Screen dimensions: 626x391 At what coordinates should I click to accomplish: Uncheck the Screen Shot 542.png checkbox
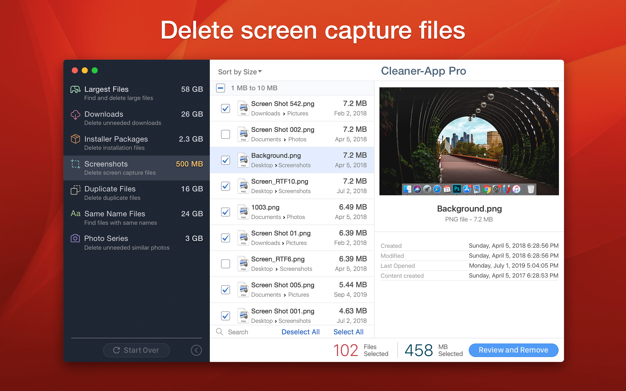coord(226,108)
